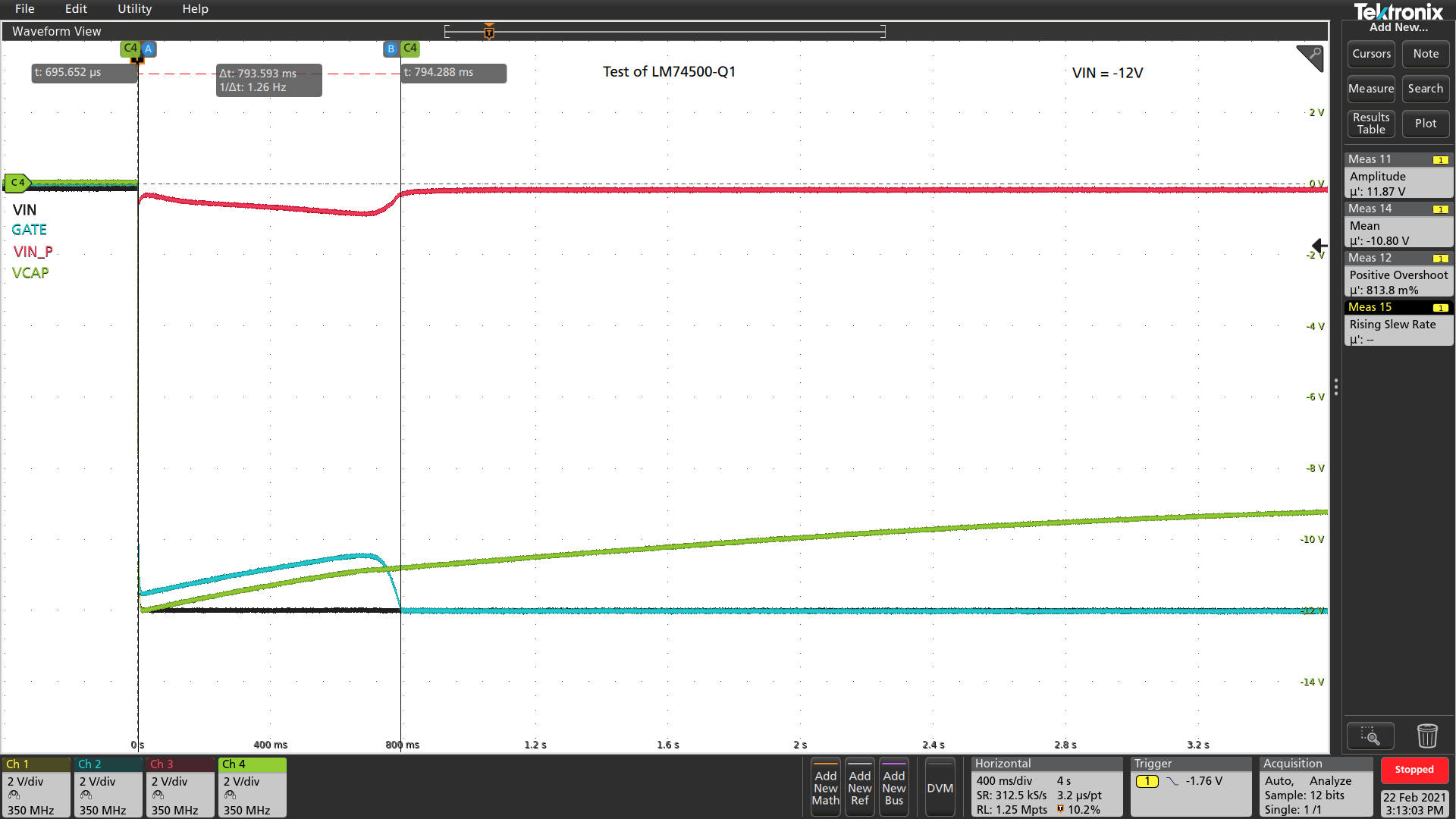
Task: Open Meas 15 Rising Slew Rate badge
Action: 1398,324
